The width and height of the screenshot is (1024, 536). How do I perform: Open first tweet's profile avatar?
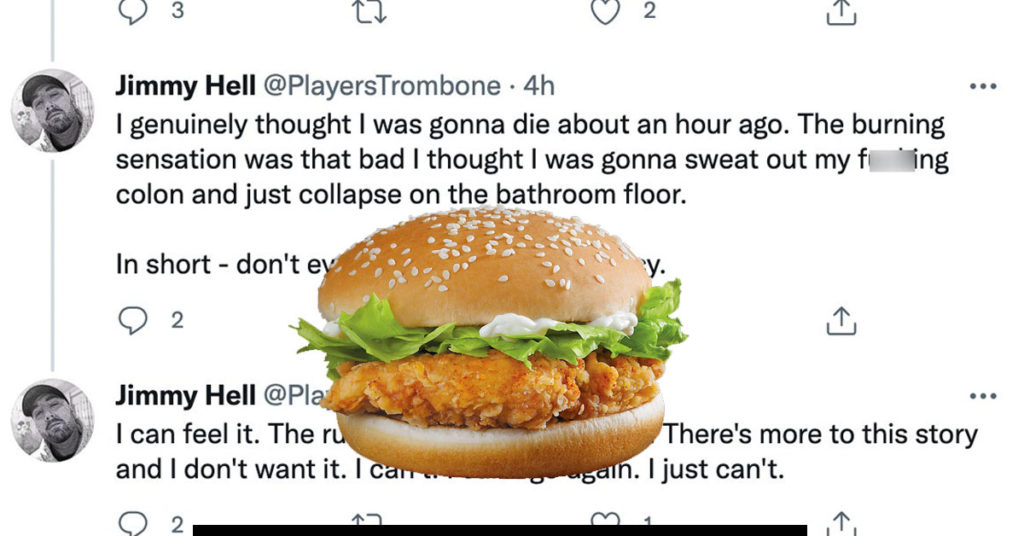(x=52, y=110)
